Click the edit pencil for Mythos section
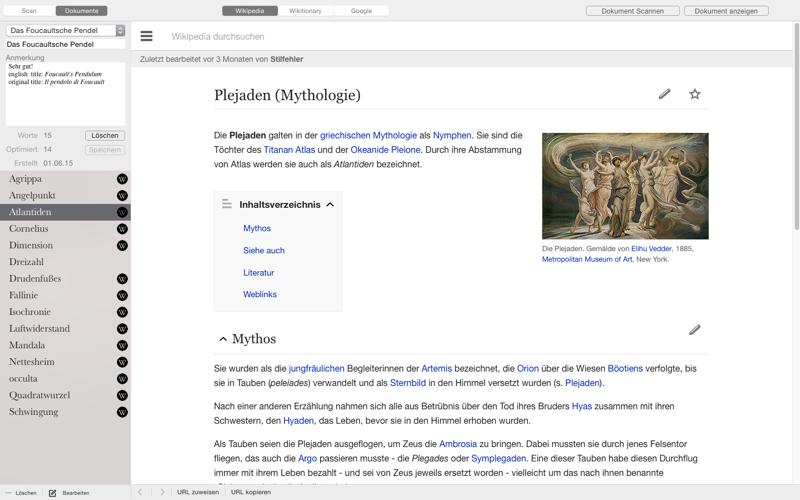The image size is (800, 500). (694, 330)
